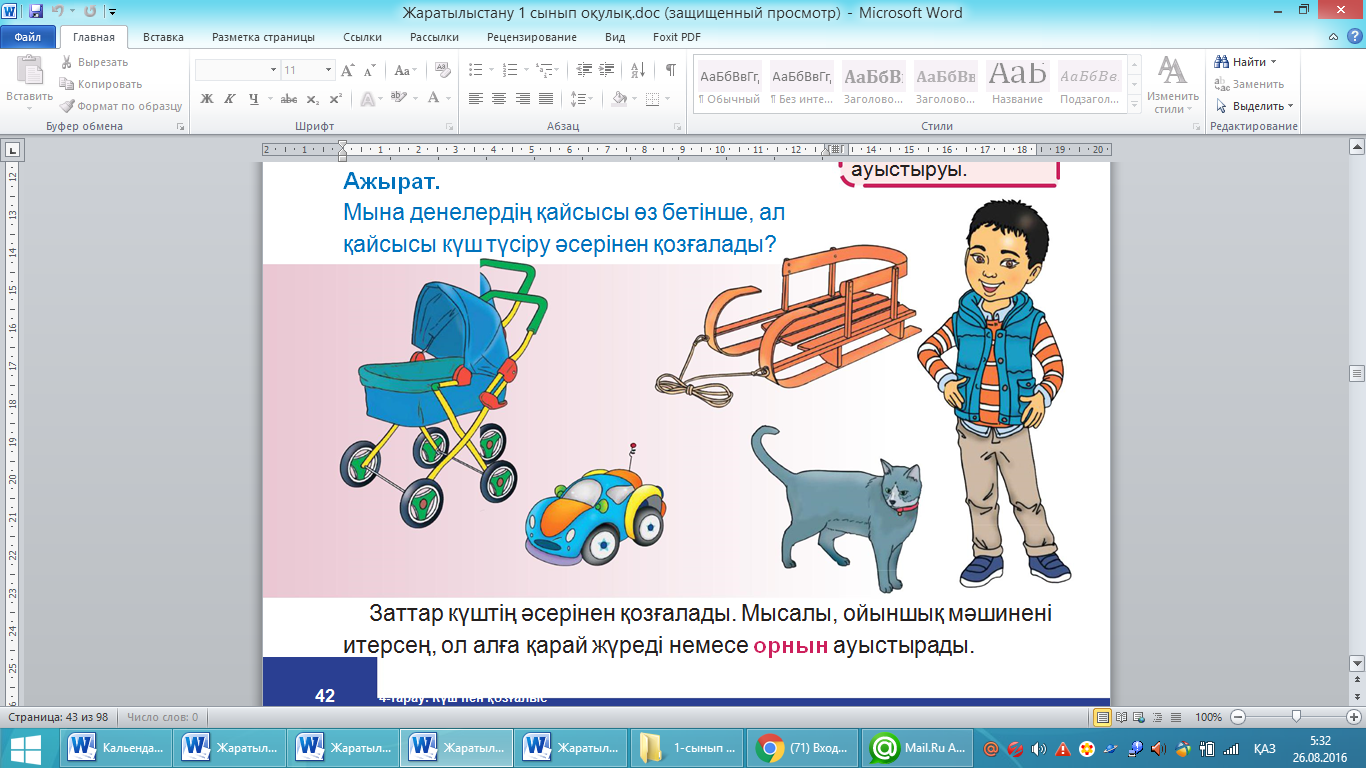Click the zoom slider handle in status bar
Screen dimensions: 1366x768
point(1296,717)
